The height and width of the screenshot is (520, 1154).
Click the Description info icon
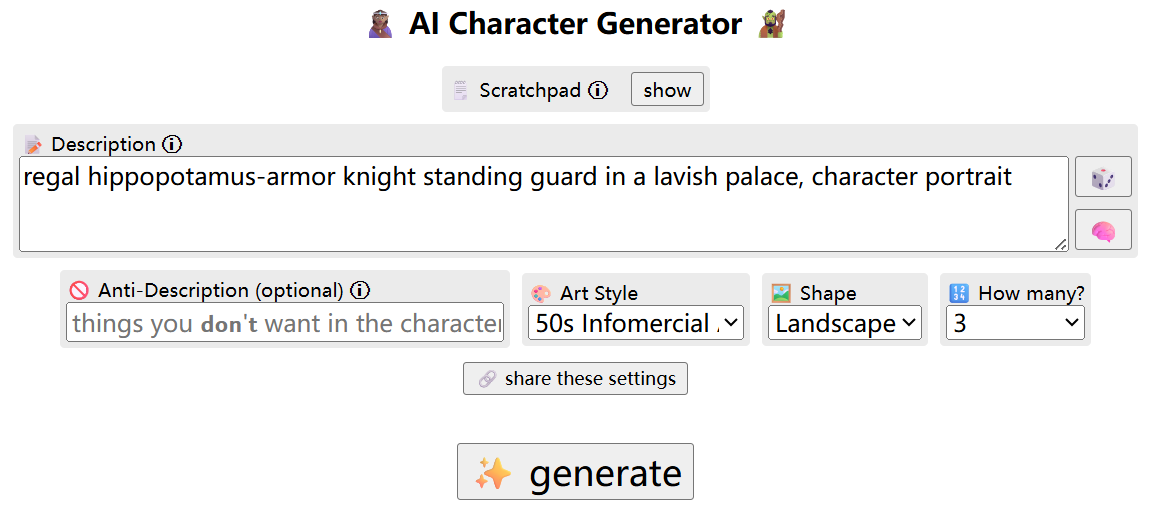pyautogui.click(x=171, y=144)
